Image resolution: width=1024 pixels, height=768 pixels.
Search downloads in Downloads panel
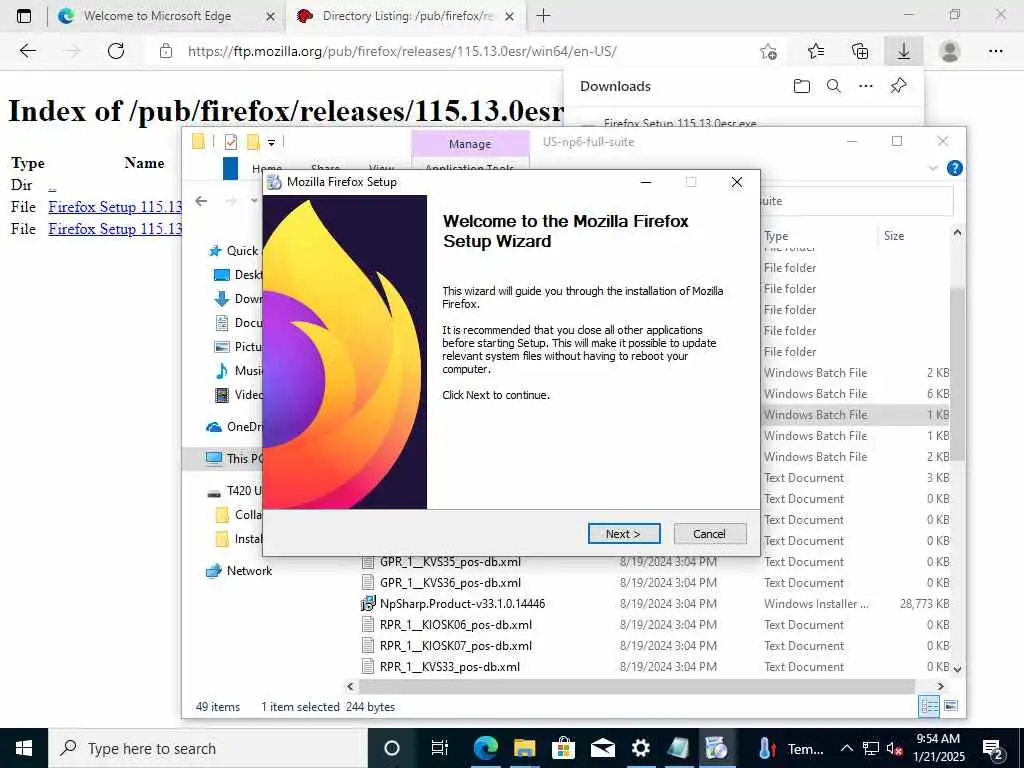pyautogui.click(x=834, y=86)
